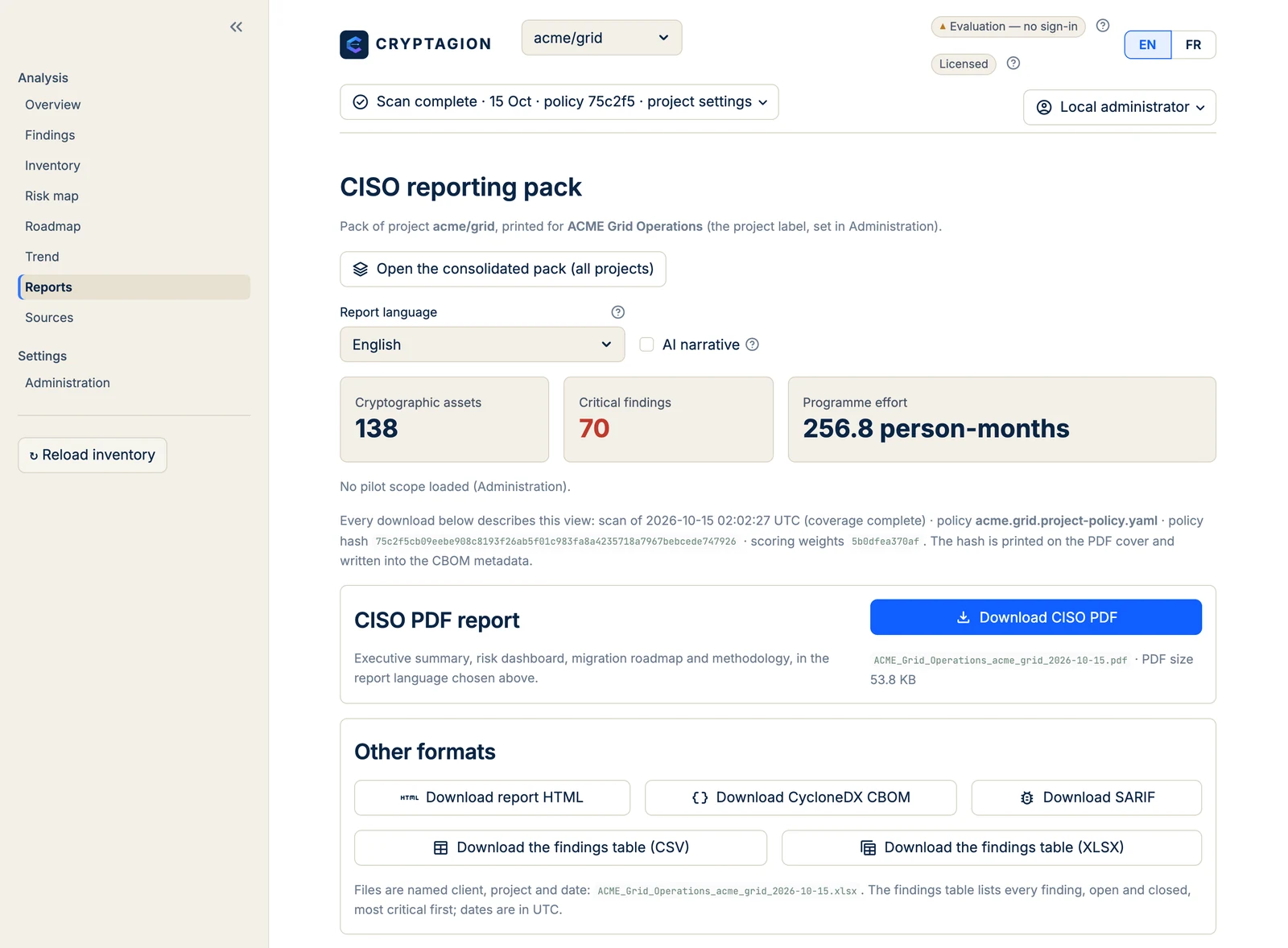The width and height of the screenshot is (1288, 948).
Task: Click the Local administrator user icon
Action: pos(1044,107)
